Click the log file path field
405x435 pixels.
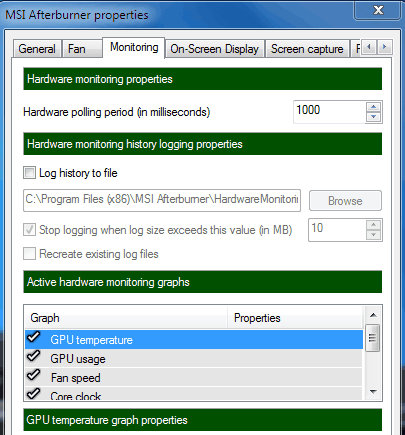[162, 200]
